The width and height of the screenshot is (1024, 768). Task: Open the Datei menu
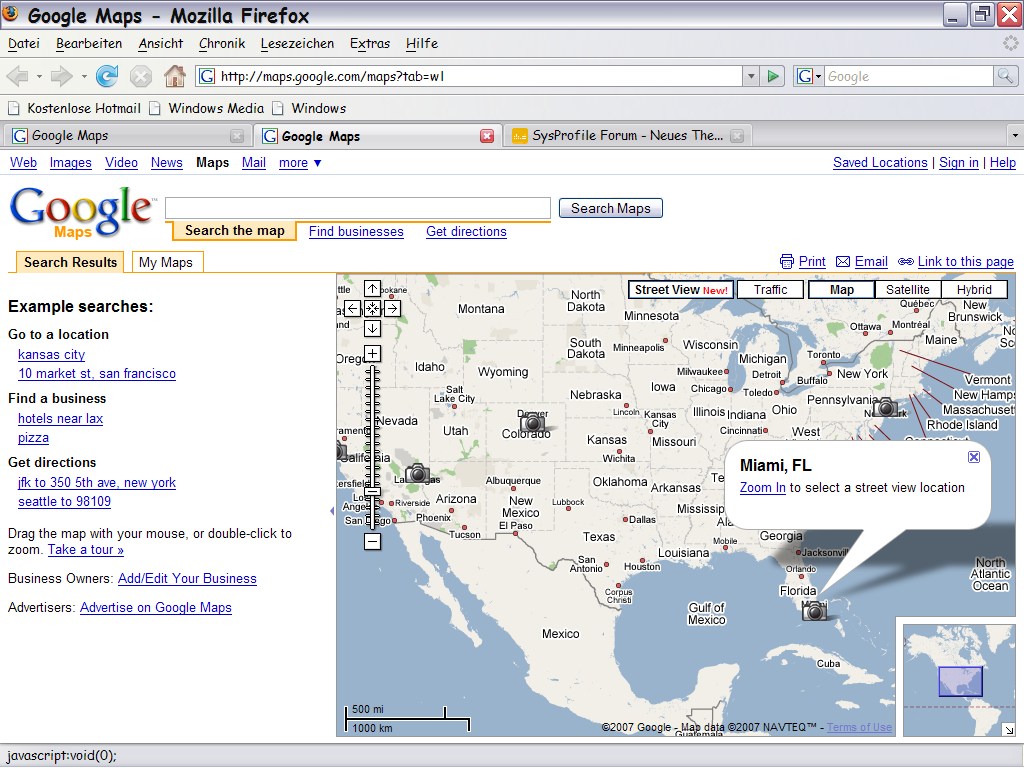tap(24, 44)
